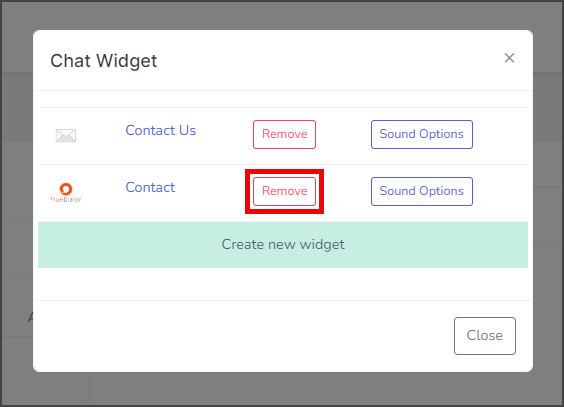Click the gray mail thumbnail of first widget

(66, 136)
